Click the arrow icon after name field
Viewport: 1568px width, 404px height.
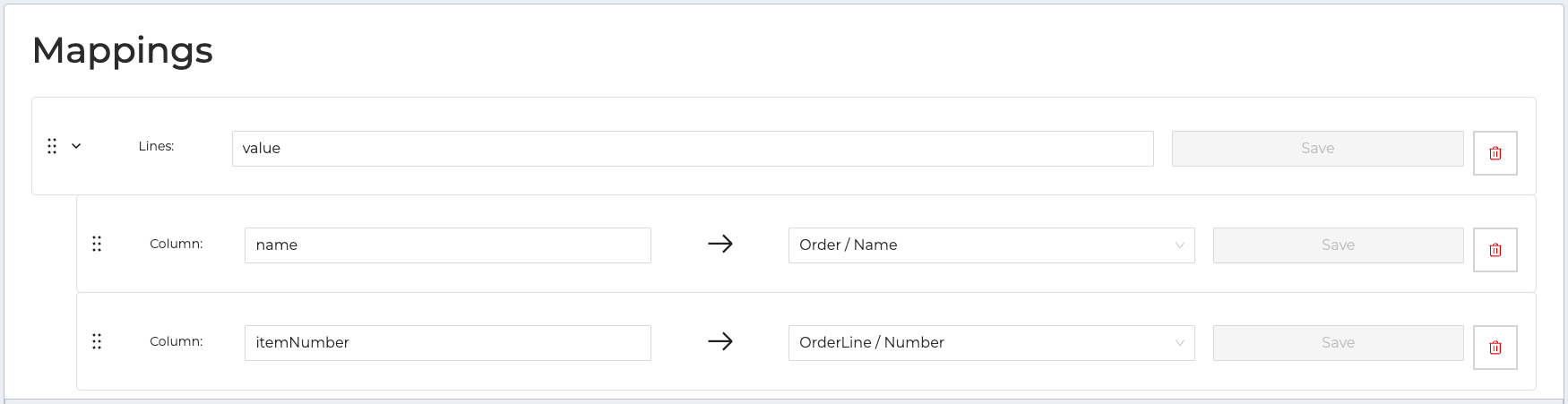pyautogui.click(x=720, y=244)
